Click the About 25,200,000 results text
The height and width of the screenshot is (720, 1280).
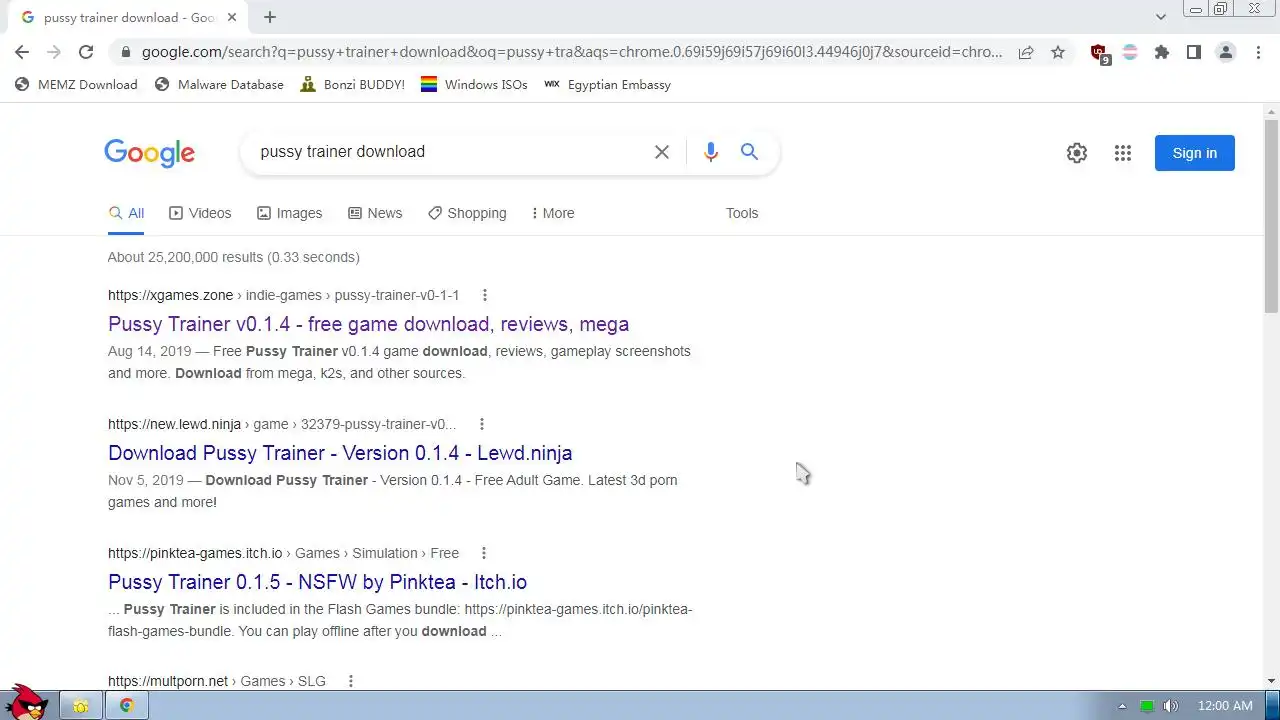pos(234,257)
